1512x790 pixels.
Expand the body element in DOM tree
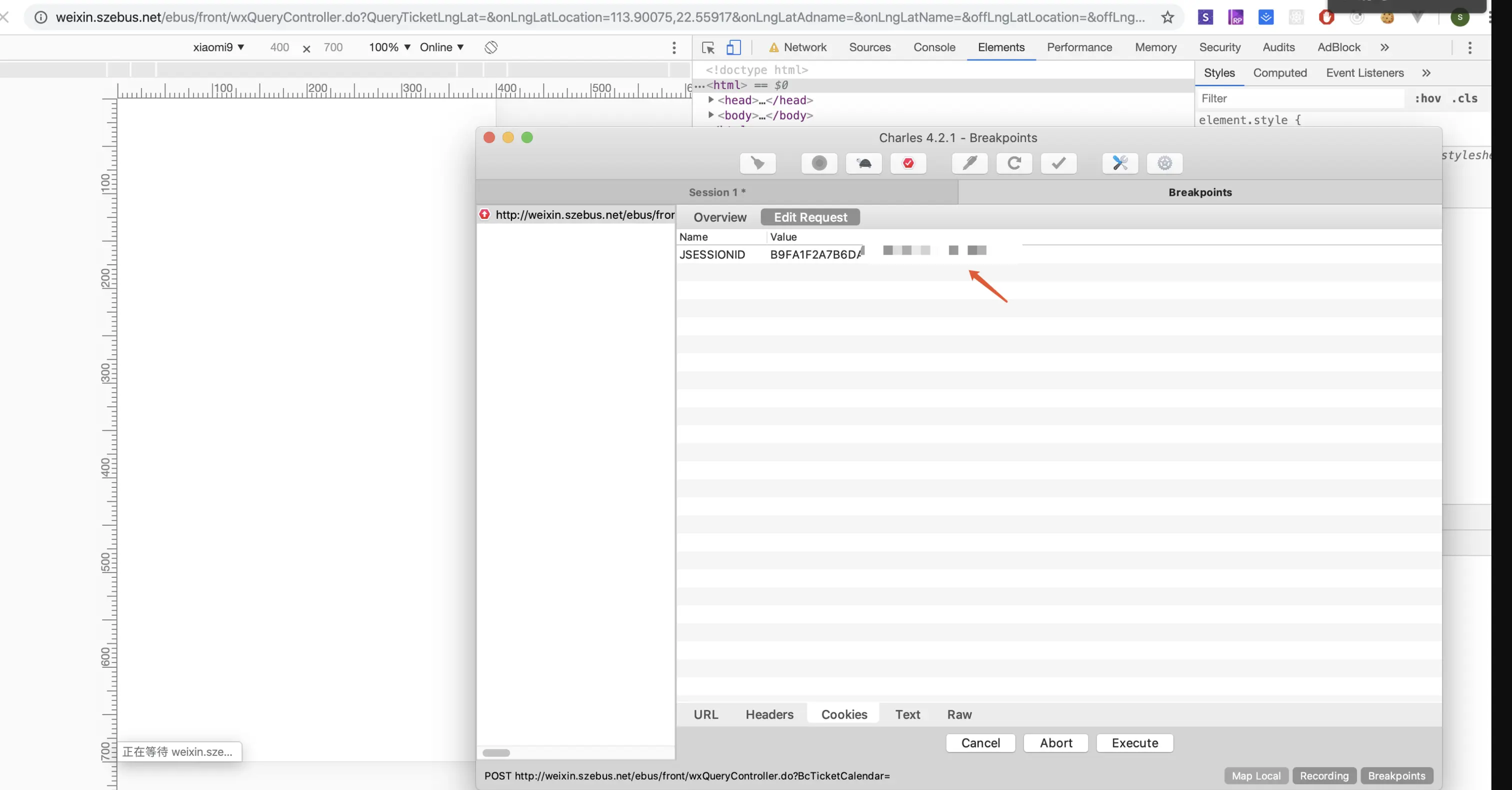pyautogui.click(x=711, y=115)
